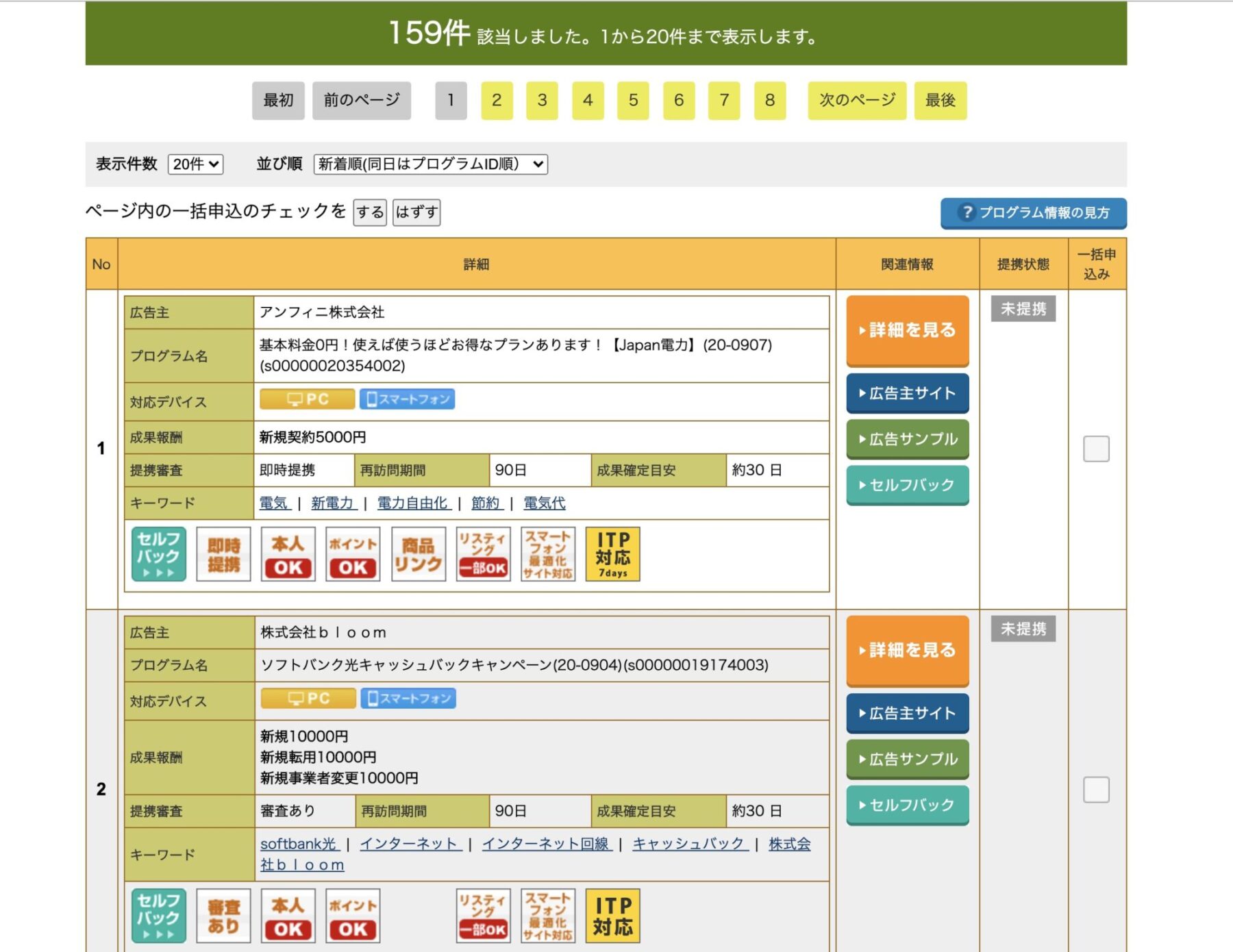Click the セルフバック badge icon in row 2
This screenshot has height=952, width=1233.
point(159,916)
